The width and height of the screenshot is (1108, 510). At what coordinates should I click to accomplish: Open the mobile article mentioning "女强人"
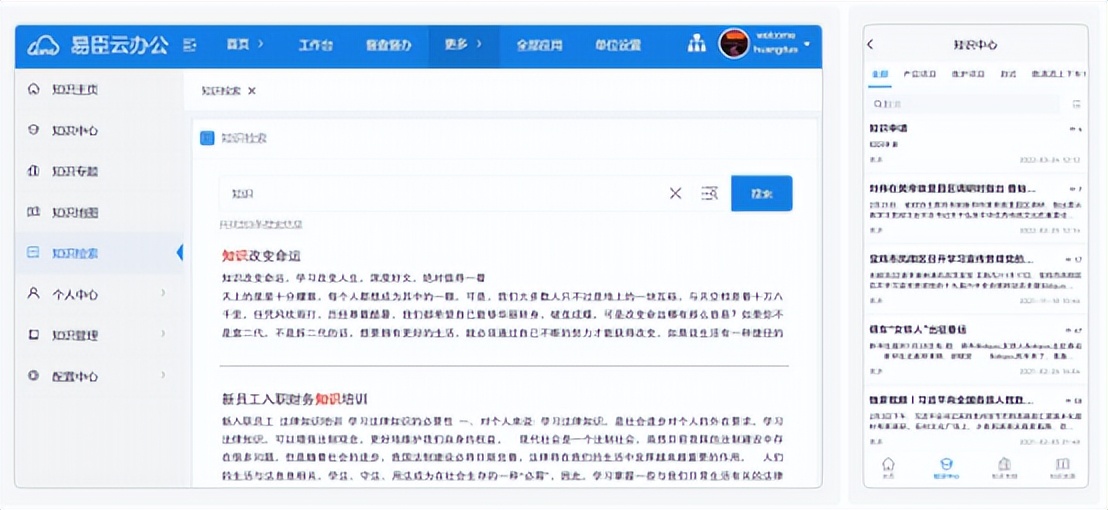coord(917,330)
